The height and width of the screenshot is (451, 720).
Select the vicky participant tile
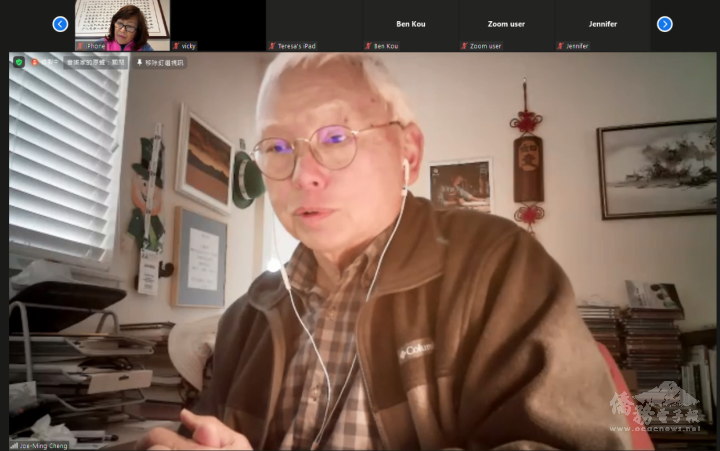click(218, 24)
